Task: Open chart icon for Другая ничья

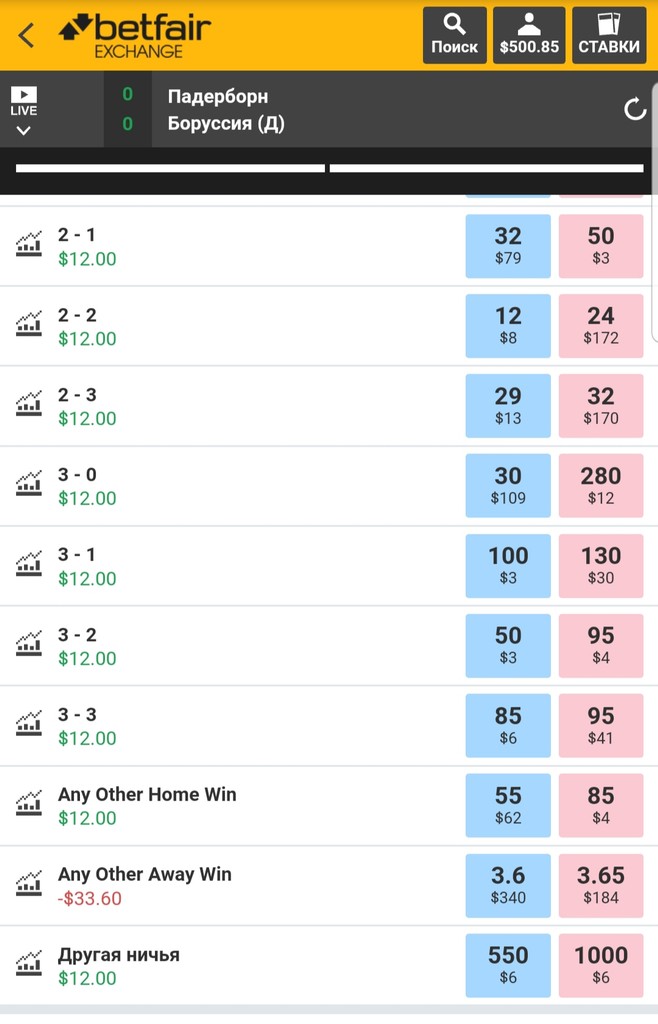Action: click(x=29, y=963)
